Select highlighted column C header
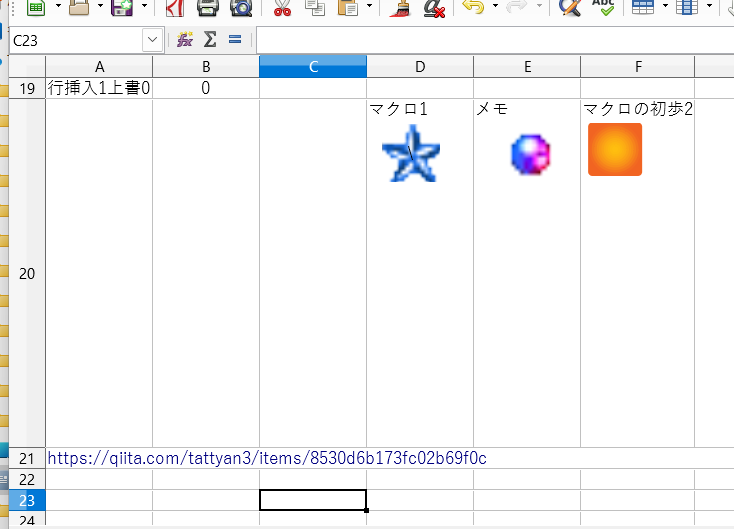This screenshot has width=734, height=529. tap(313, 66)
